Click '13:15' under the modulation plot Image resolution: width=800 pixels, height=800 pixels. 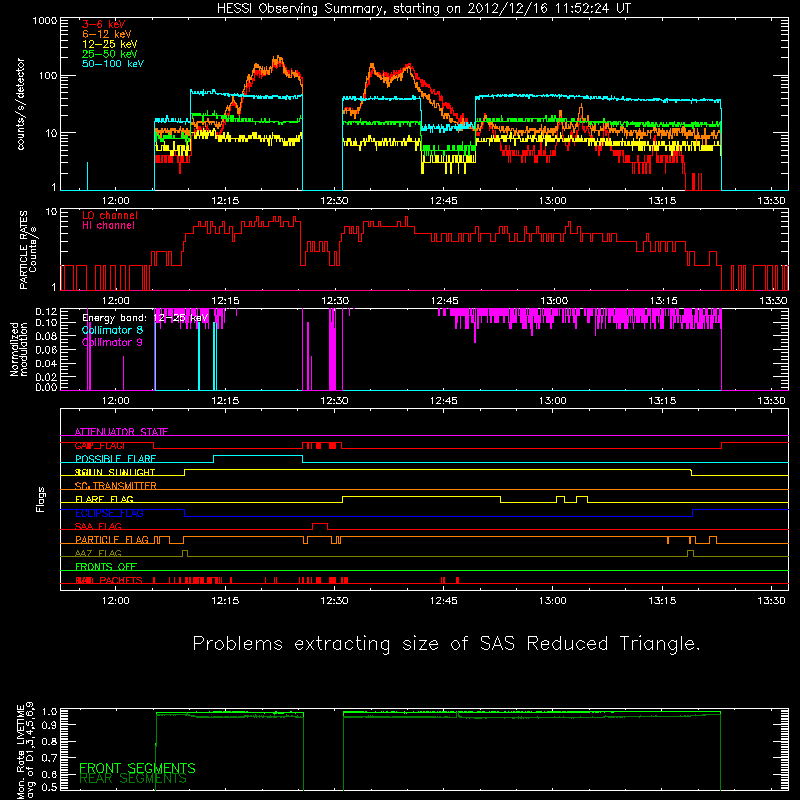(662, 401)
